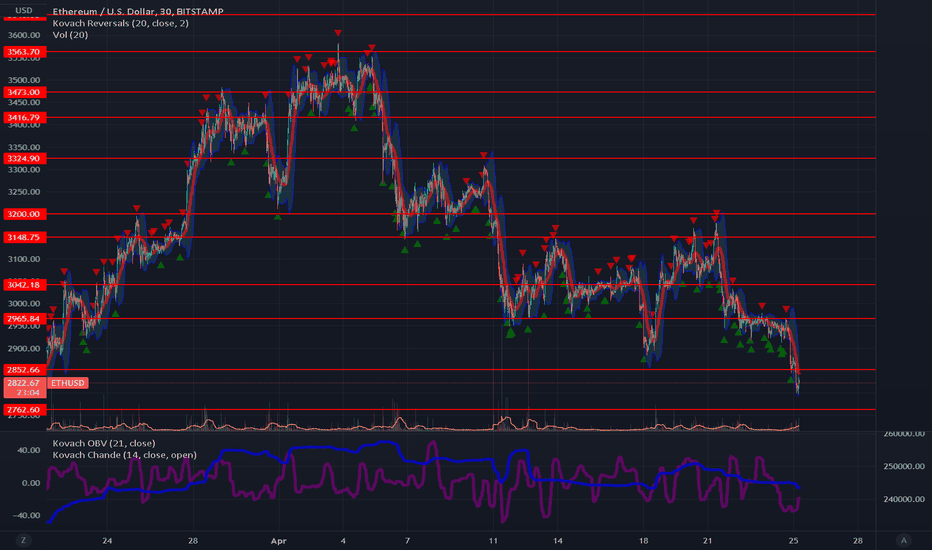Click the 18 date label on time axis
This screenshot has height=550, width=932.
[x=643, y=540]
